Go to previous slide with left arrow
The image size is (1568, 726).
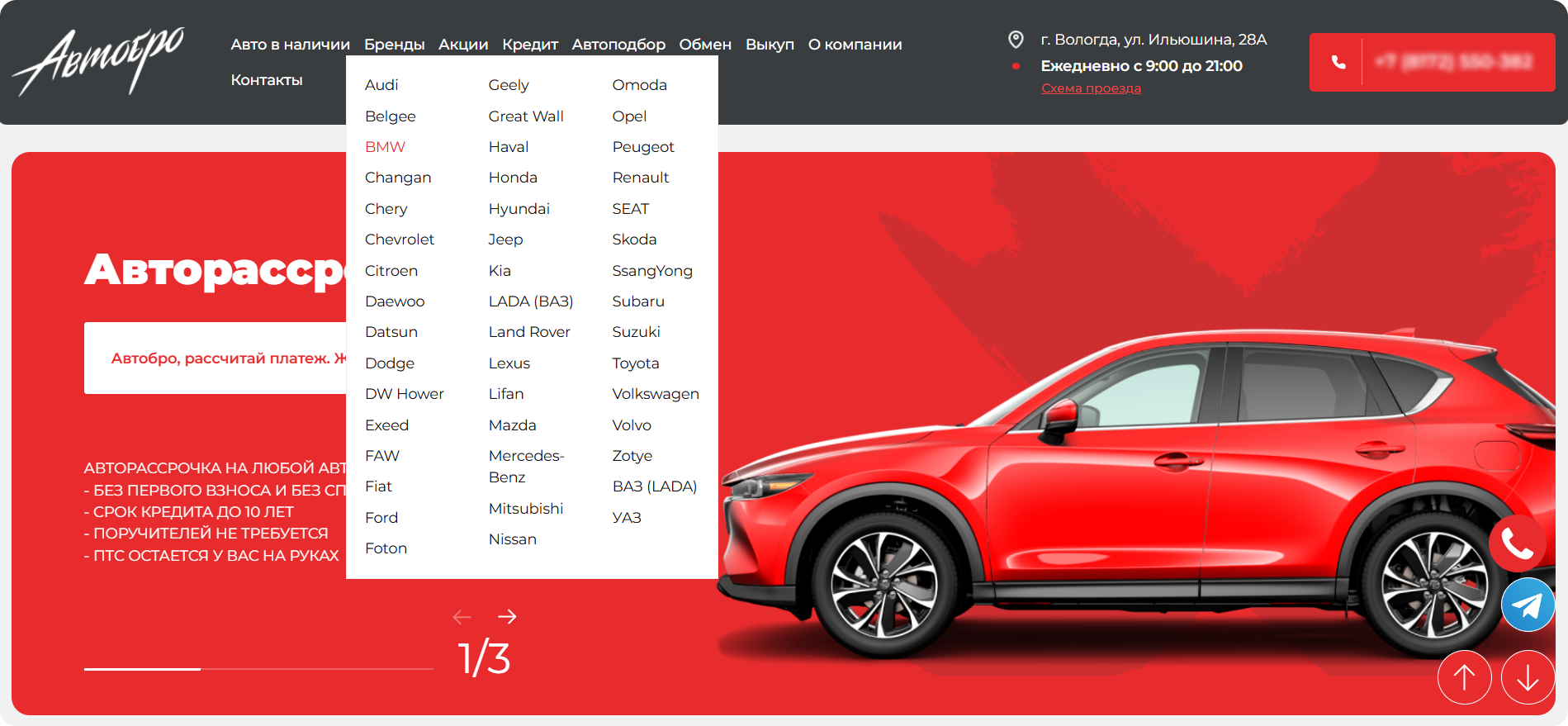[462, 617]
